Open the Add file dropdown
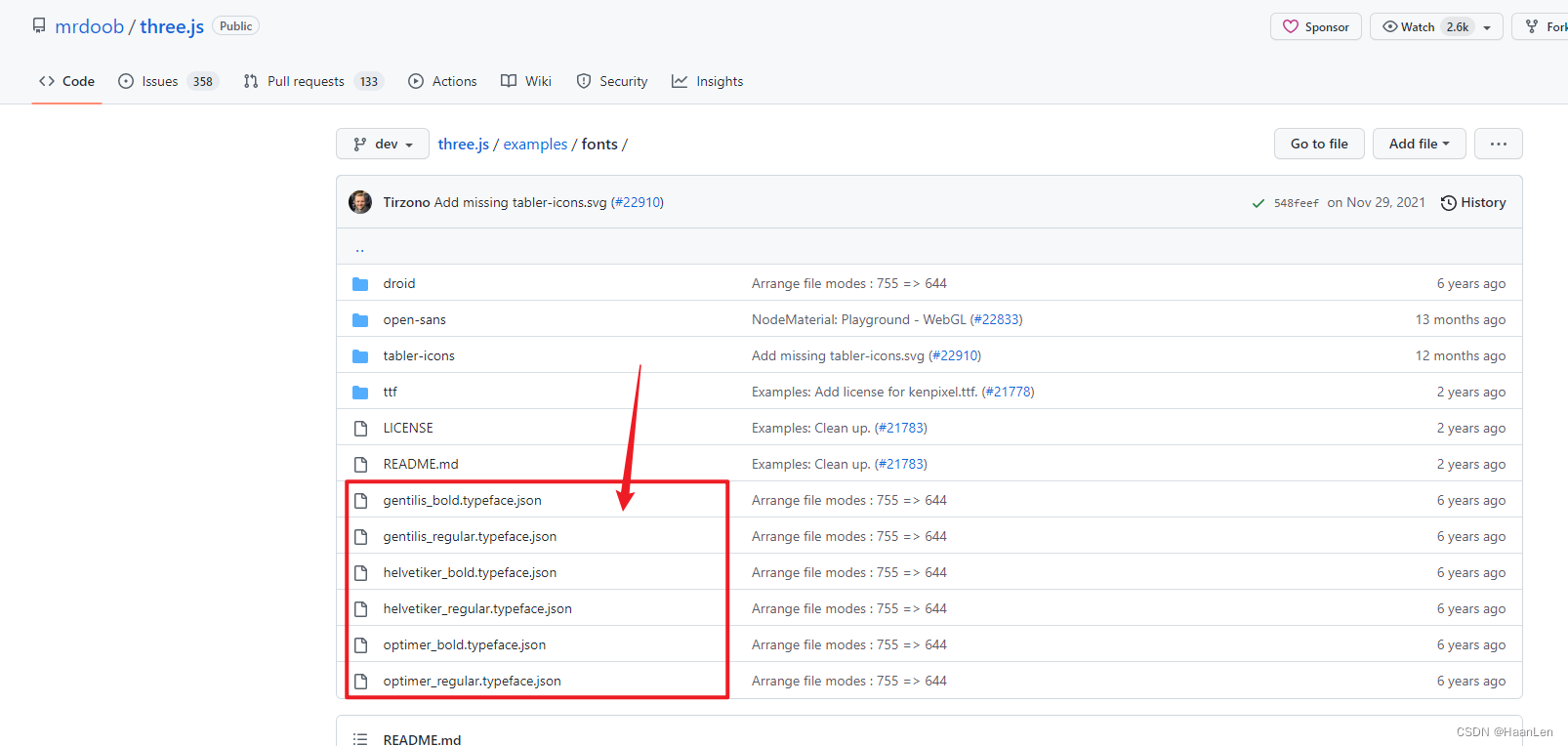 pyautogui.click(x=1419, y=144)
